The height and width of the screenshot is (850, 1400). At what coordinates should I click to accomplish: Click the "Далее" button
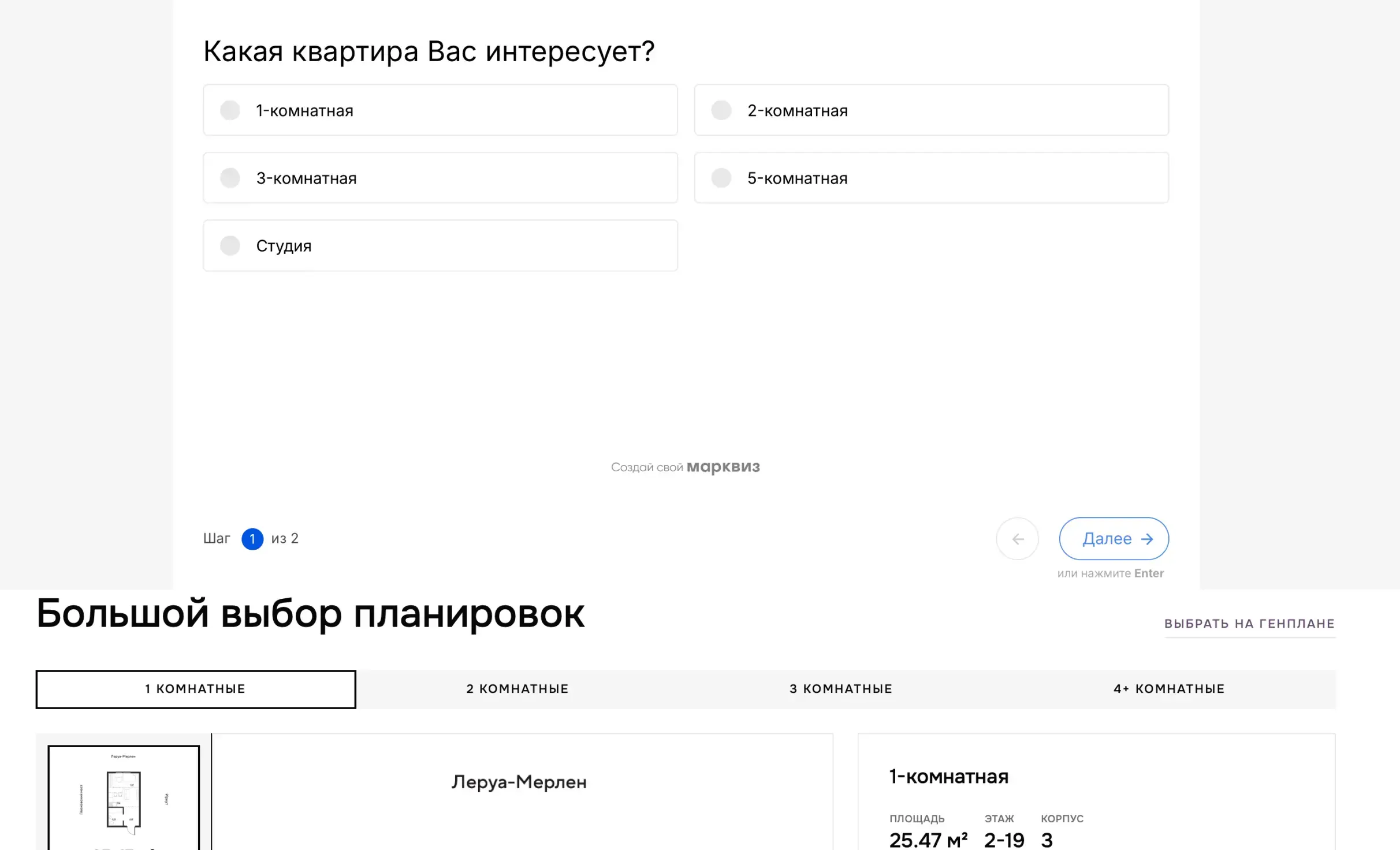(1113, 538)
